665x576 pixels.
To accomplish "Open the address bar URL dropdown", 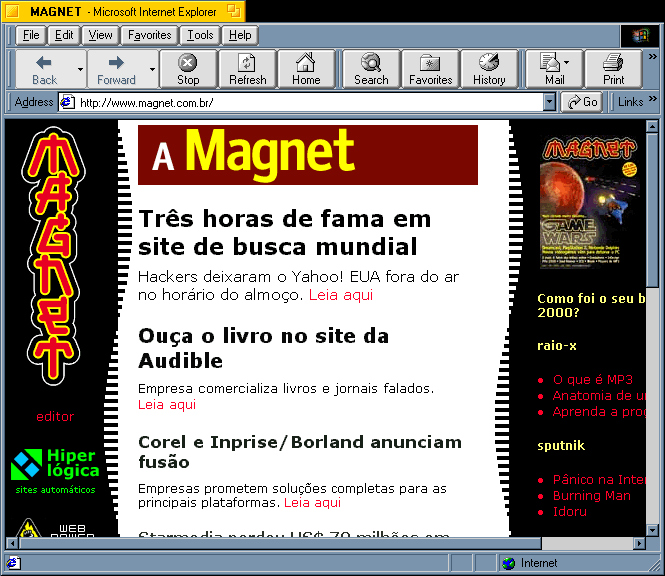I will point(549,102).
